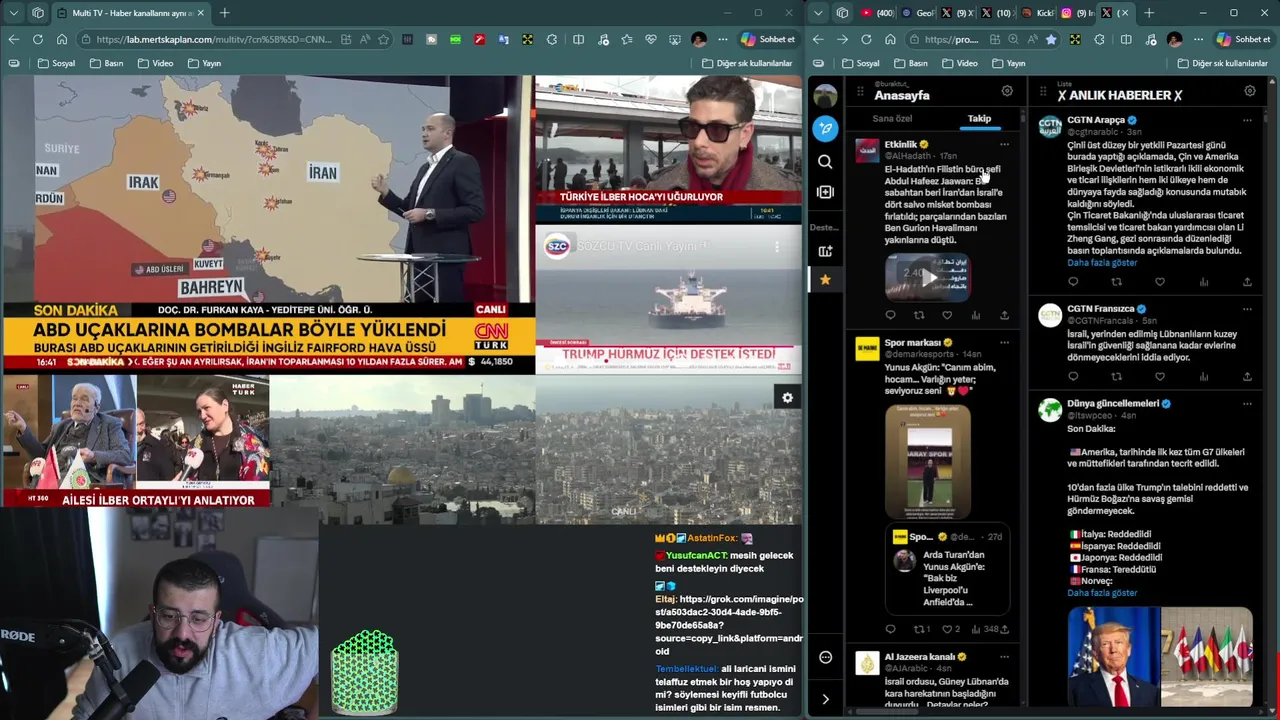Show more of Dünya güncellemeleri post
Viewport: 1280px width, 720px height.
(1102, 593)
